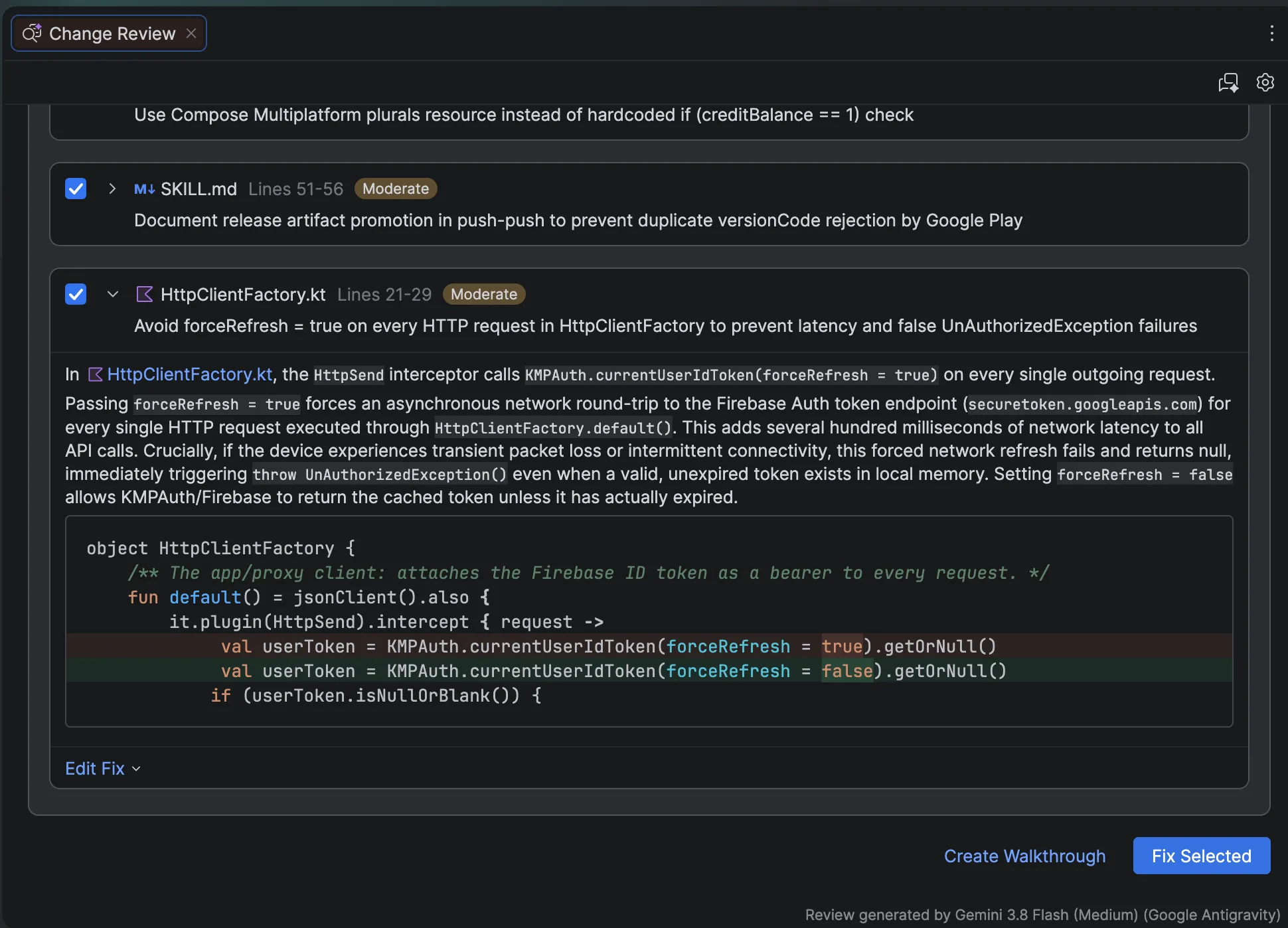The image size is (1288, 928).
Task: Uncheck the HttpClientFactory.kt issue checkbox
Action: click(x=76, y=294)
